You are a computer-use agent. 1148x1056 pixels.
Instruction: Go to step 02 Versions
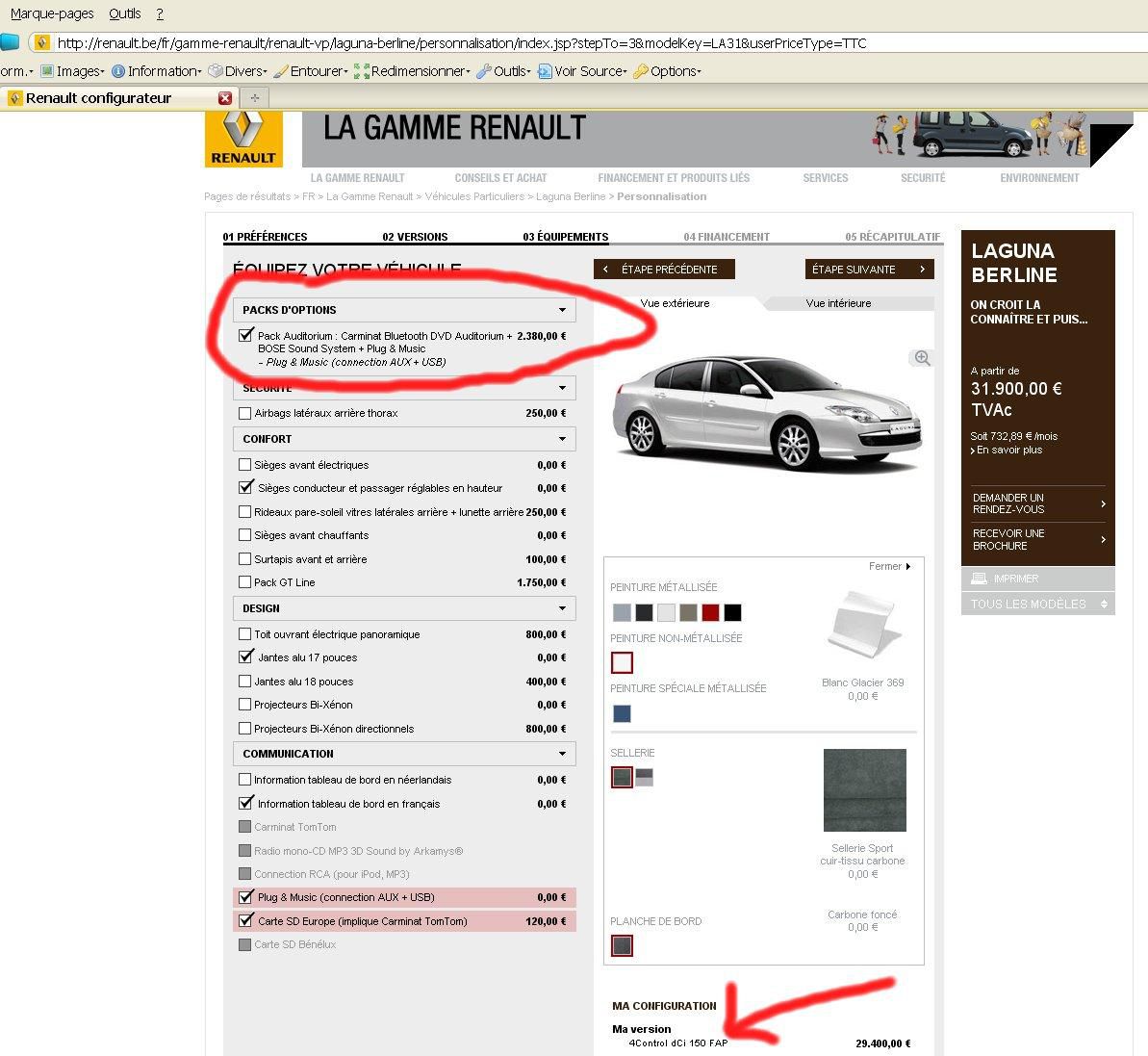(415, 237)
